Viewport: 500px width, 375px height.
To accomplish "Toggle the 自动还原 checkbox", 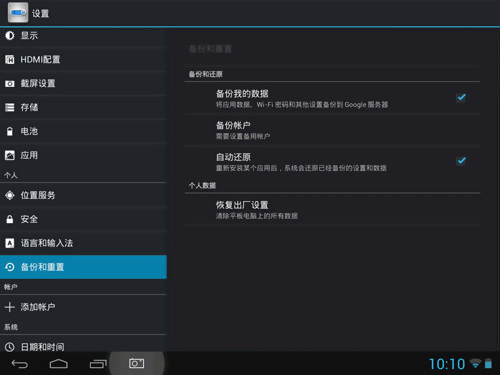I will click(461, 161).
